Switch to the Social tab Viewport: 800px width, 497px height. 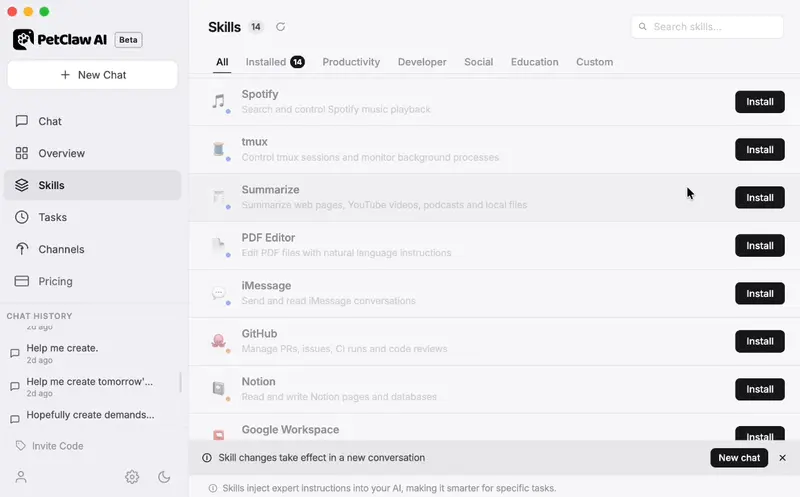click(x=479, y=62)
